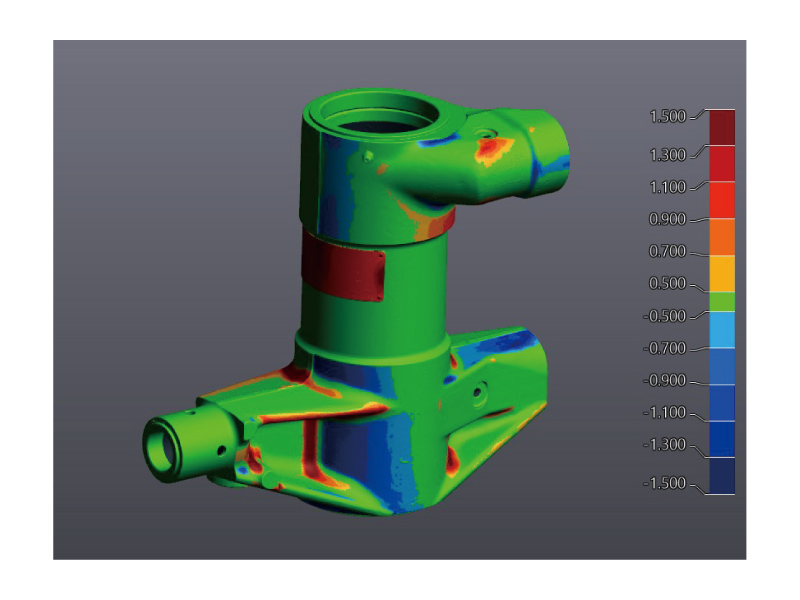This screenshot has height=600, width=800.
Task: Select the yellow legend color band
Action: click(722, 273)
